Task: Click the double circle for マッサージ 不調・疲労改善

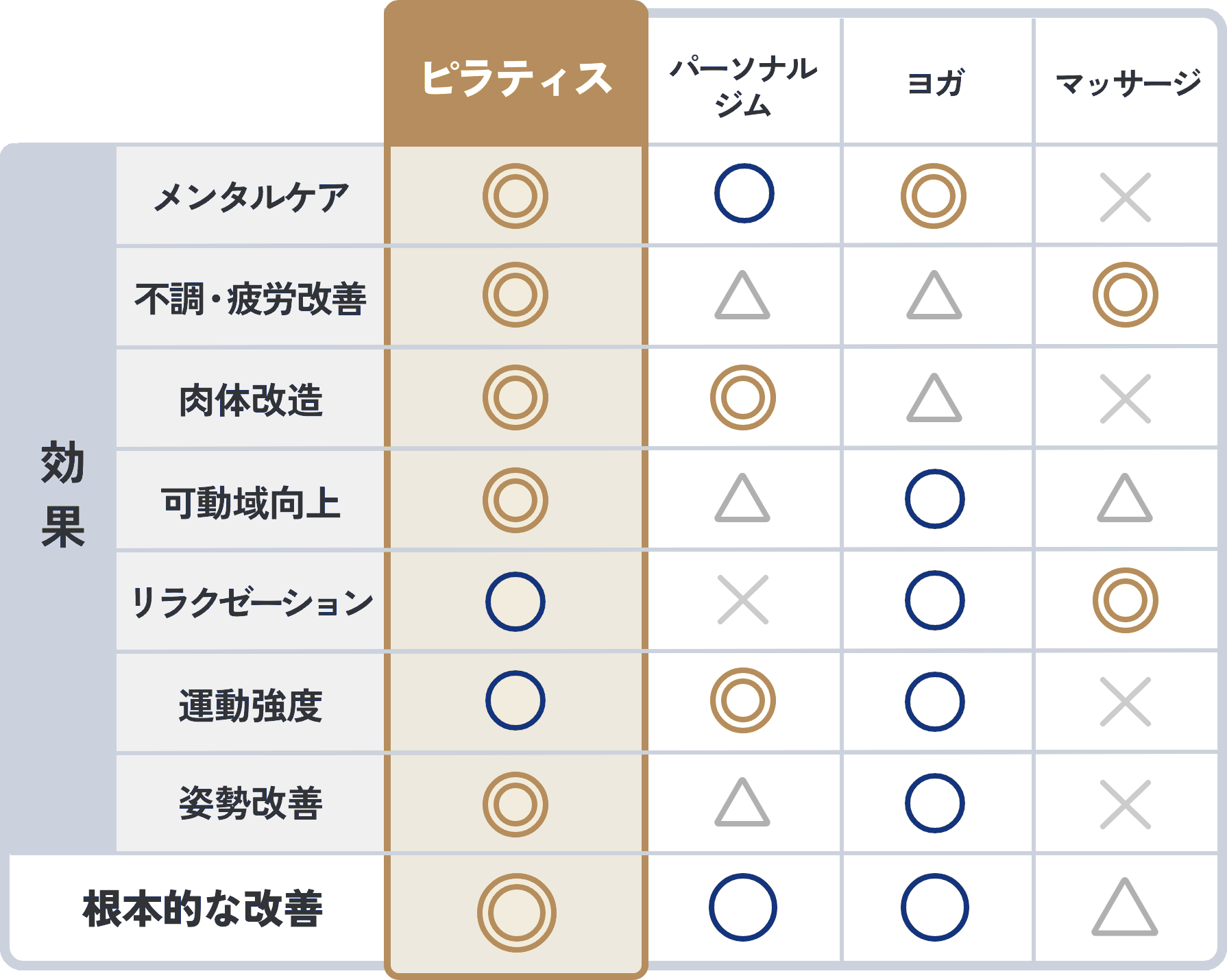Action: click(1125, 295)
